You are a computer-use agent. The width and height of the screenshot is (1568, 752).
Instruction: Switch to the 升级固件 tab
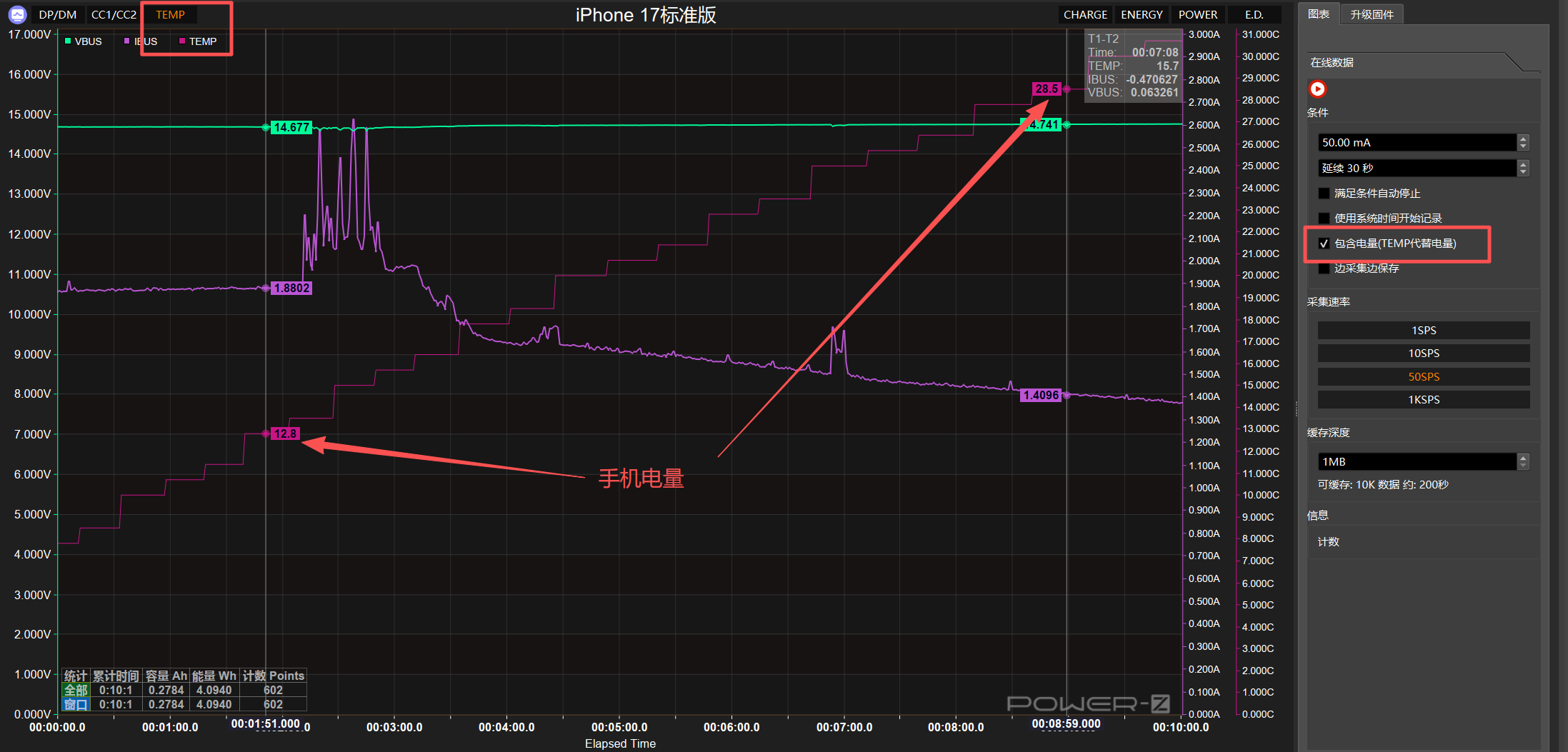pos(1372,14)
